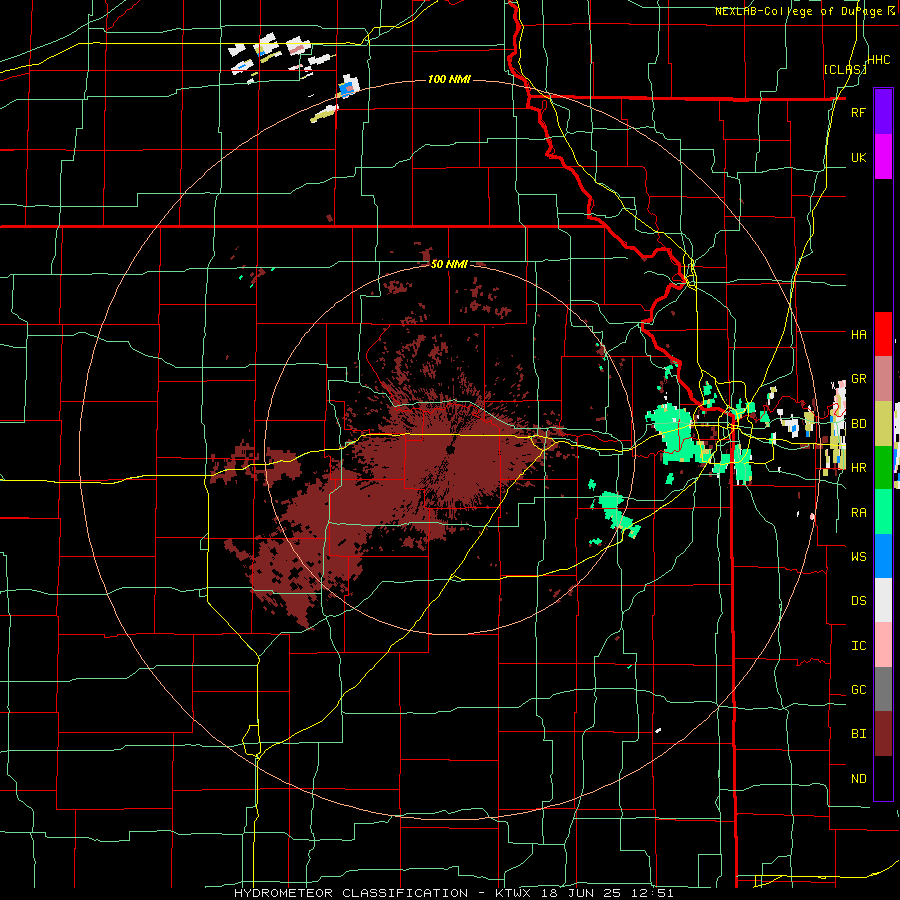
Task: Select the pale pink IC legend swatch
Action: click(883, 645)
